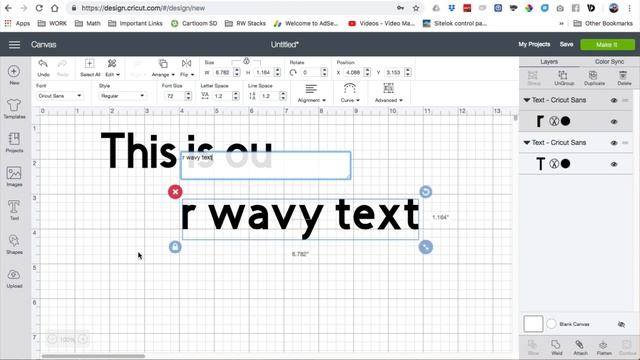This screenshot has height=360, width=640.
Task: Switch to the Layers tab
Action: (x=549, y=62)
